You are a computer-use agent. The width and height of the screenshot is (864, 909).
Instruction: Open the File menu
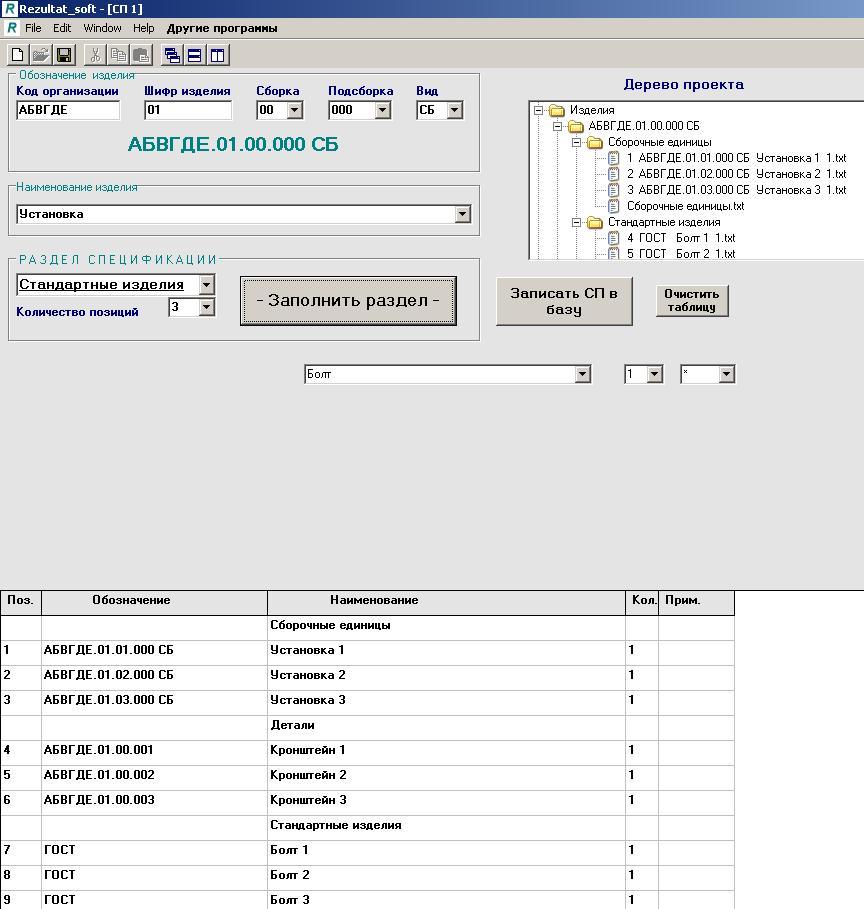pyautogui.click(x=33, y=28)
